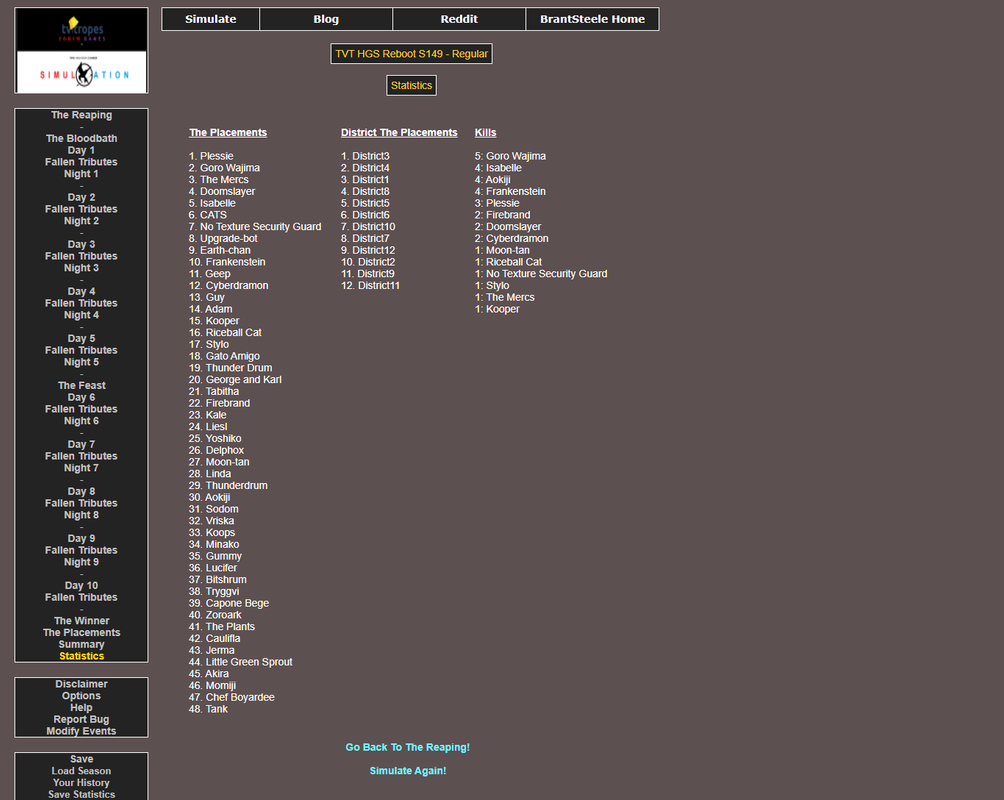Open The Winner page in sidebar
Image resolution: width=1004 pixels, height=800 pixels.
[x=81, y=621]
